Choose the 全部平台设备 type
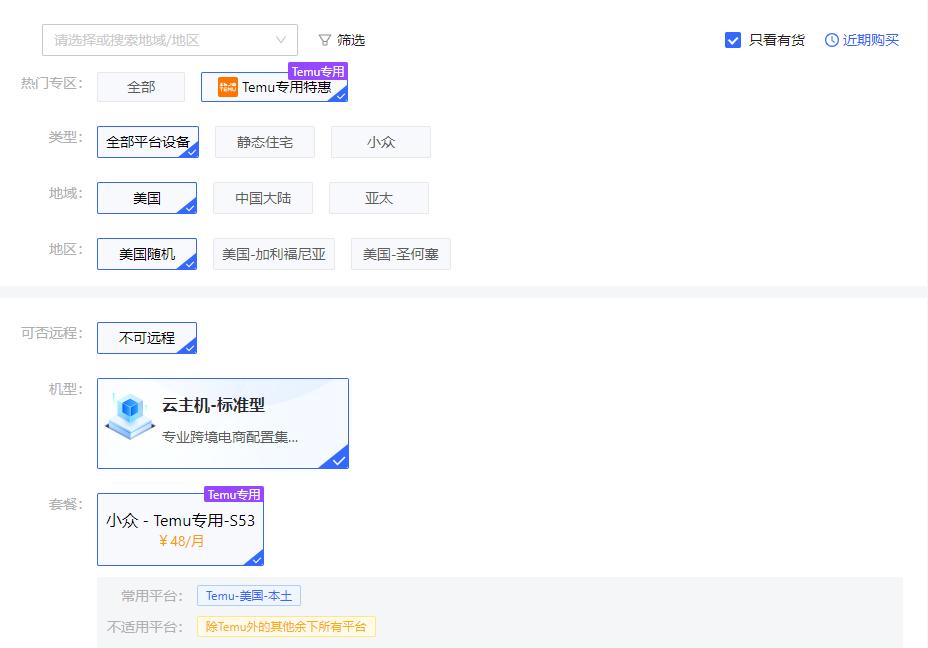This screenshot has height=648, width=928. [148, 142]
